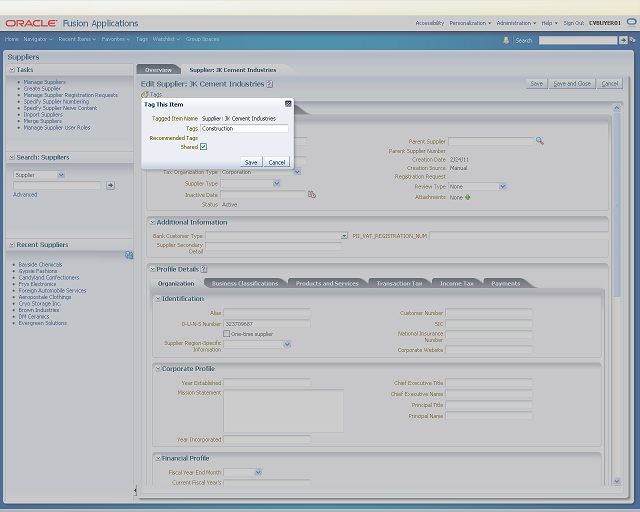Image resolution: width=640 pixels, height=512 pixels.
Task: Open Inactive Date calendar picker
Action: click(312, 195)
